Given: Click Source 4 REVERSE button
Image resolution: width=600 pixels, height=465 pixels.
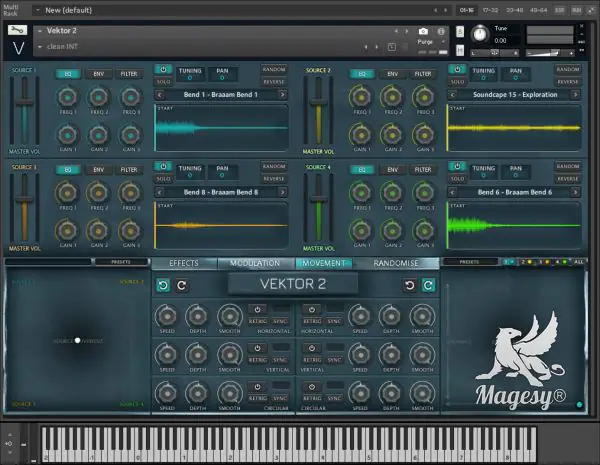Looking at the screenshot, I should [568, 179].
